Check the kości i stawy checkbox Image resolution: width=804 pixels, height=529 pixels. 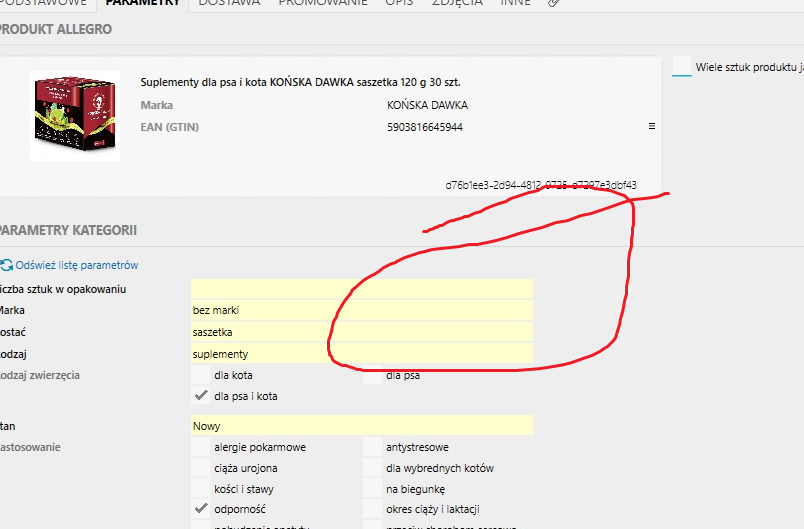click(x=200, y=489)
